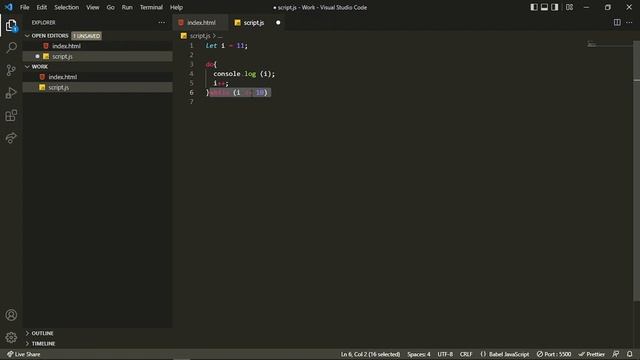Change end of line sequence CRLF
The width and height of the screenshot is (640, 360).
[466, 354]
